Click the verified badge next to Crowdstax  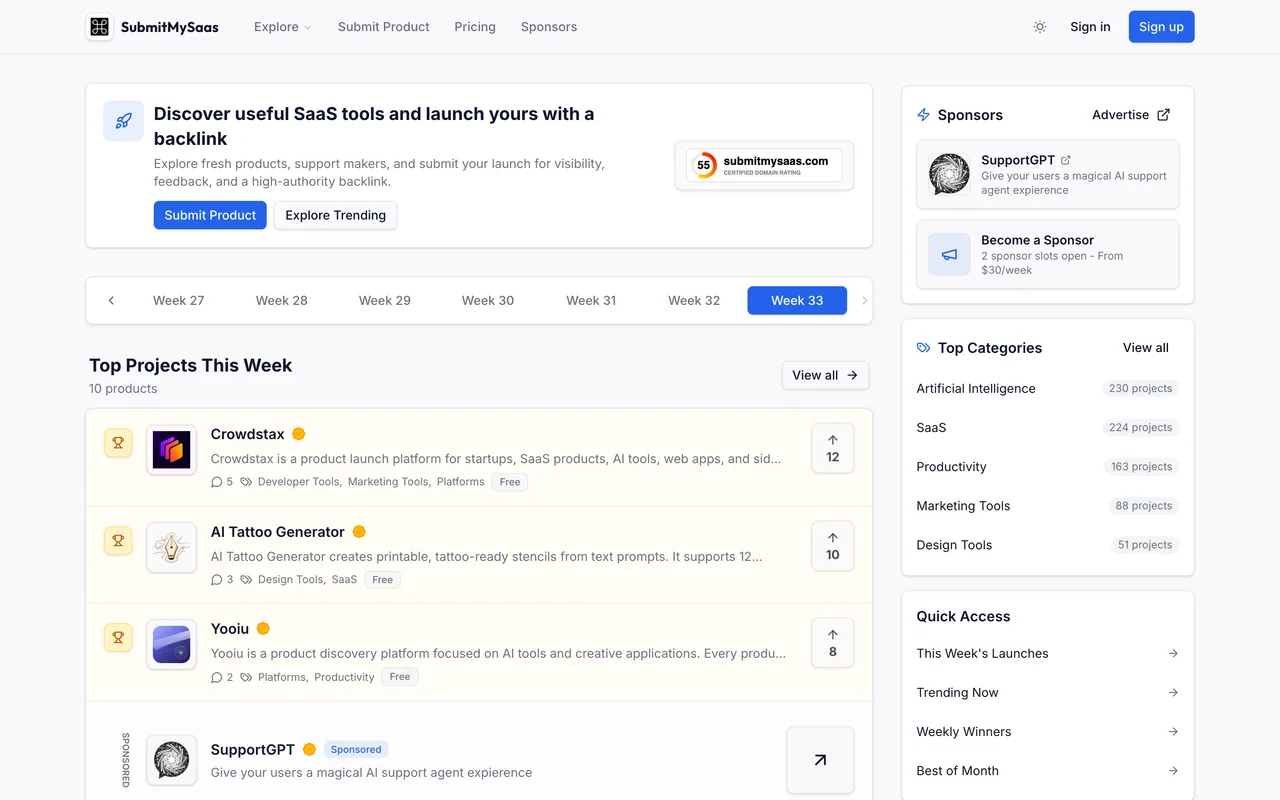pyautogui.click(x=298, y=434)
